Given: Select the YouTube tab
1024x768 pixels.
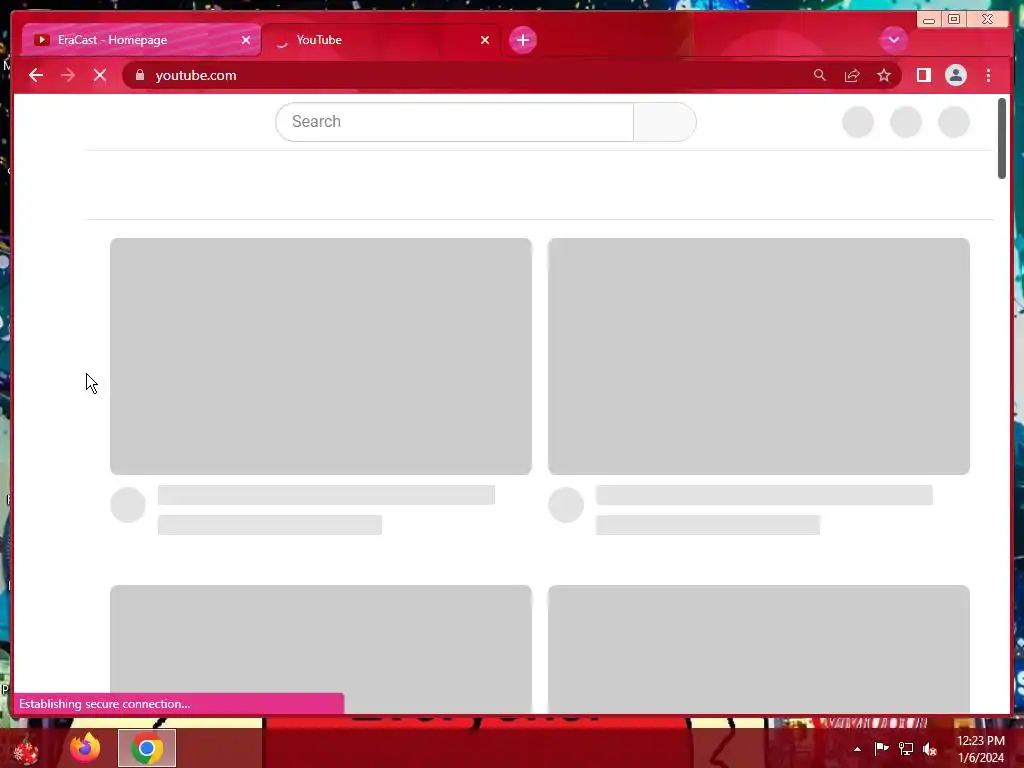Looking at the screenshot, I should (x=381, y=40).
